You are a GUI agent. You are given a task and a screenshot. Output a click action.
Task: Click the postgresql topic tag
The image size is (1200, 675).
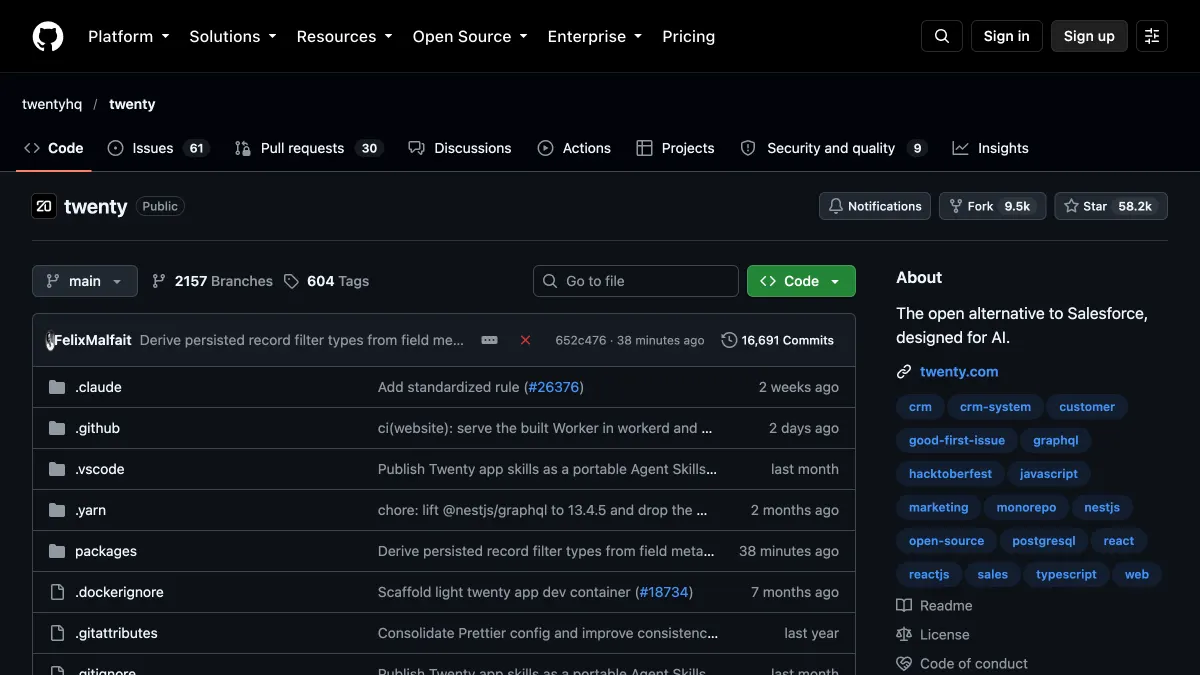click(1043, 541)
